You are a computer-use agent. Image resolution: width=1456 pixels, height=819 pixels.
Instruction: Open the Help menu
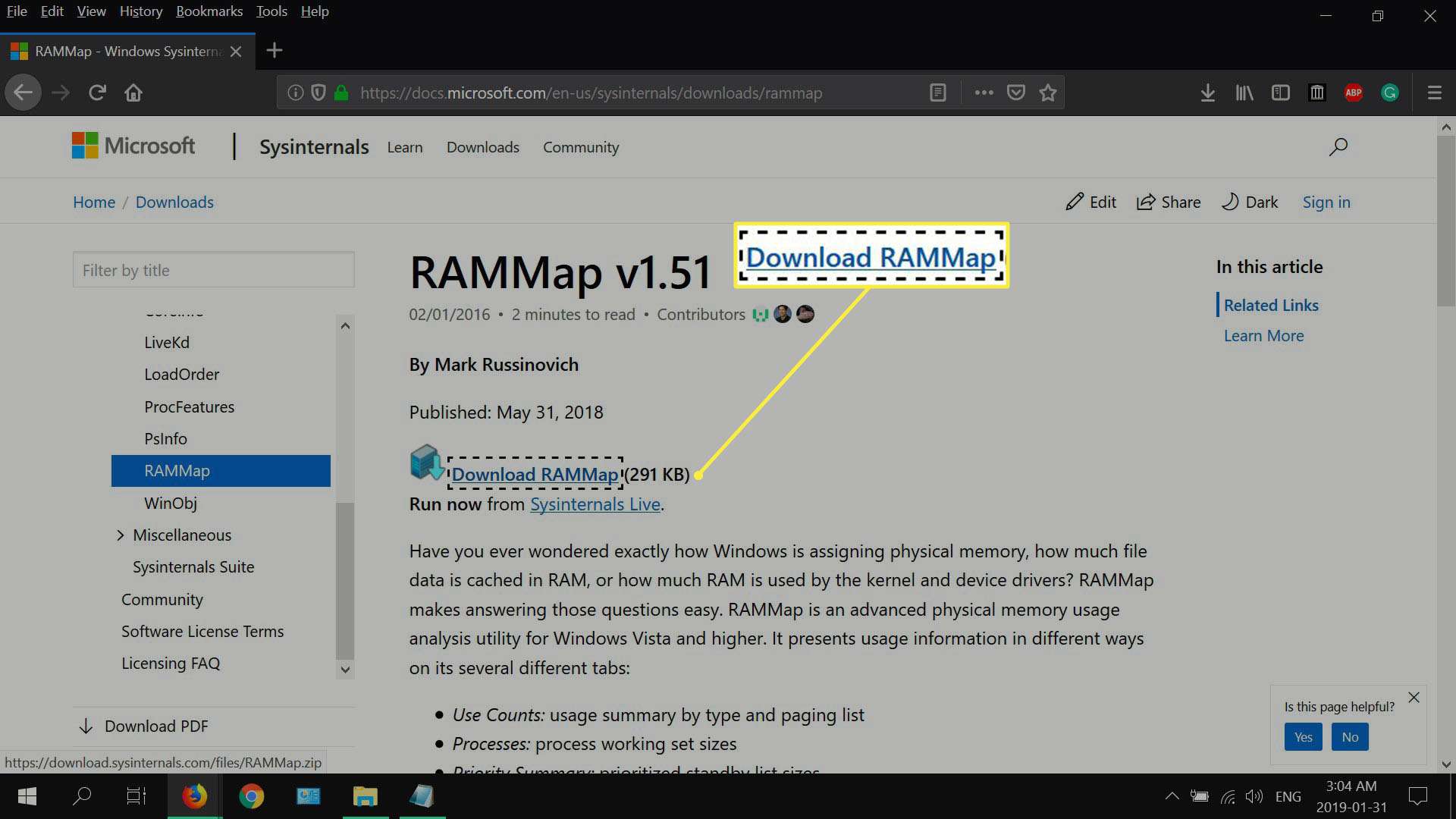[315, 11]
